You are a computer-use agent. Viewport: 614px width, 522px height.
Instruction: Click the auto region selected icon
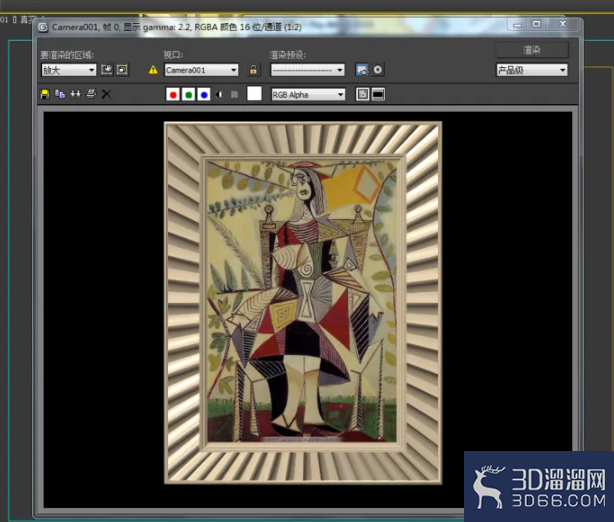coord(122,70)
